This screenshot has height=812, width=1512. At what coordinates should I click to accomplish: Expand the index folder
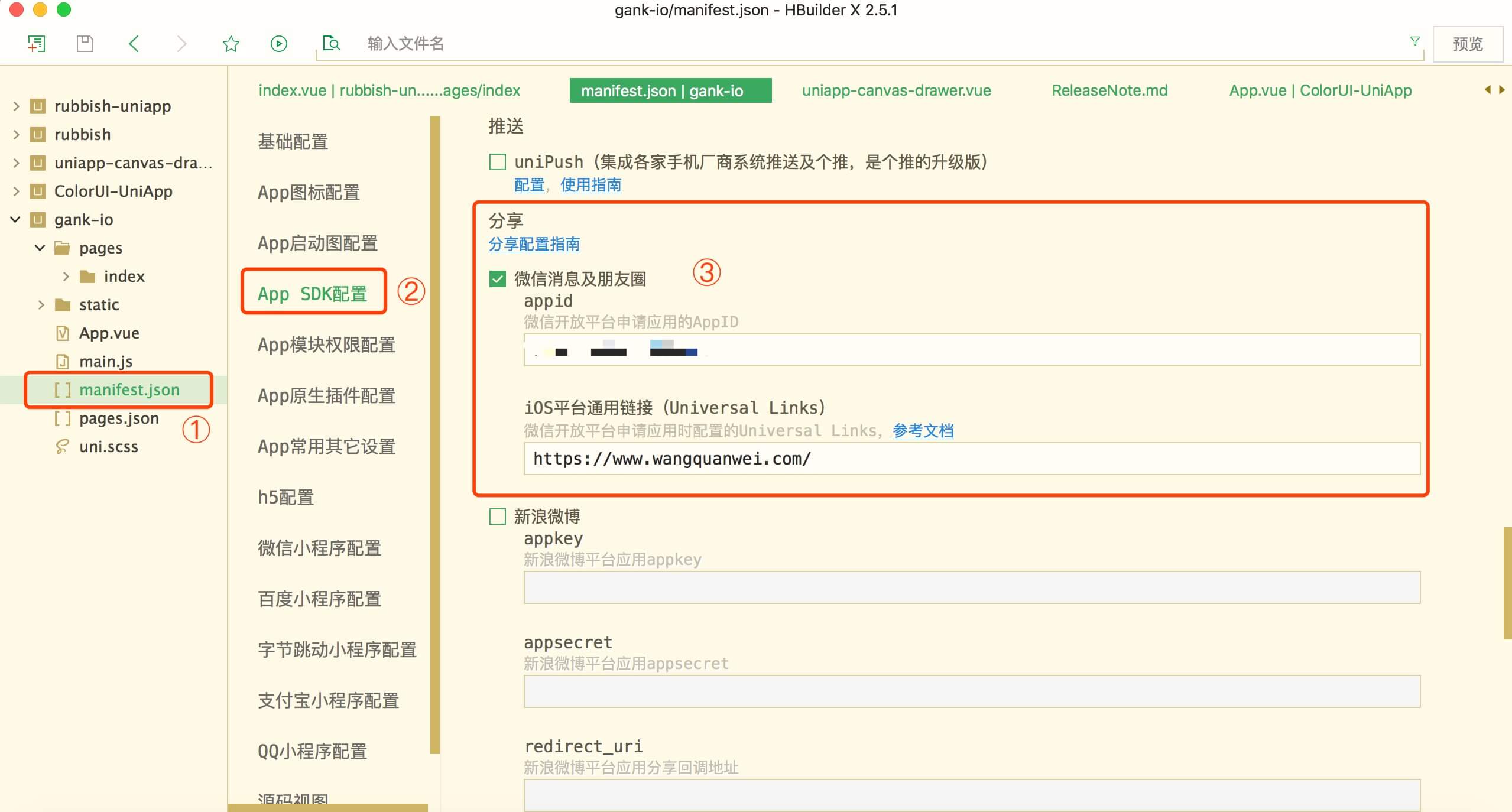click(66, 276)
